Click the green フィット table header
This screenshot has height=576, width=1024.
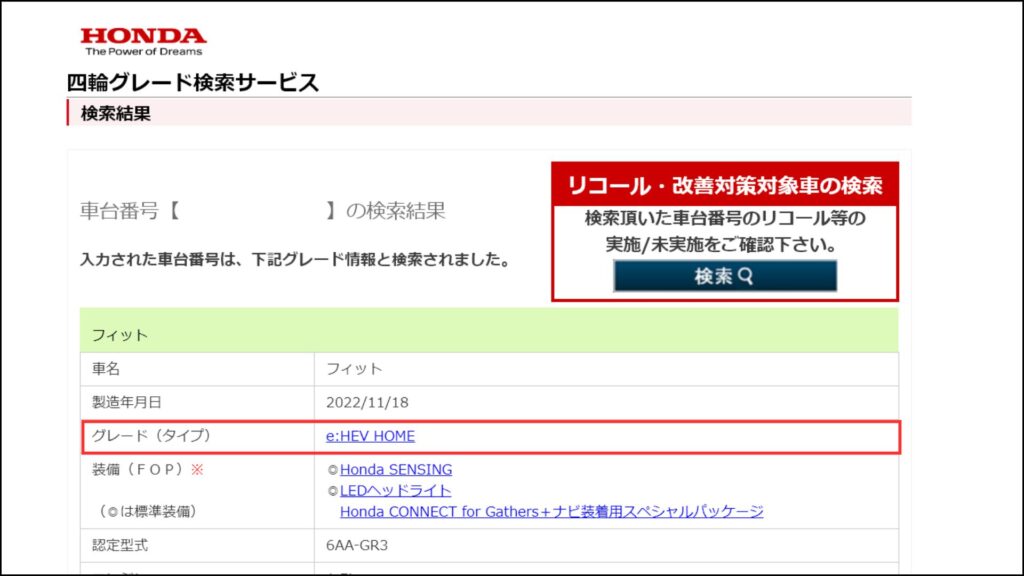(x=489, y=330)
